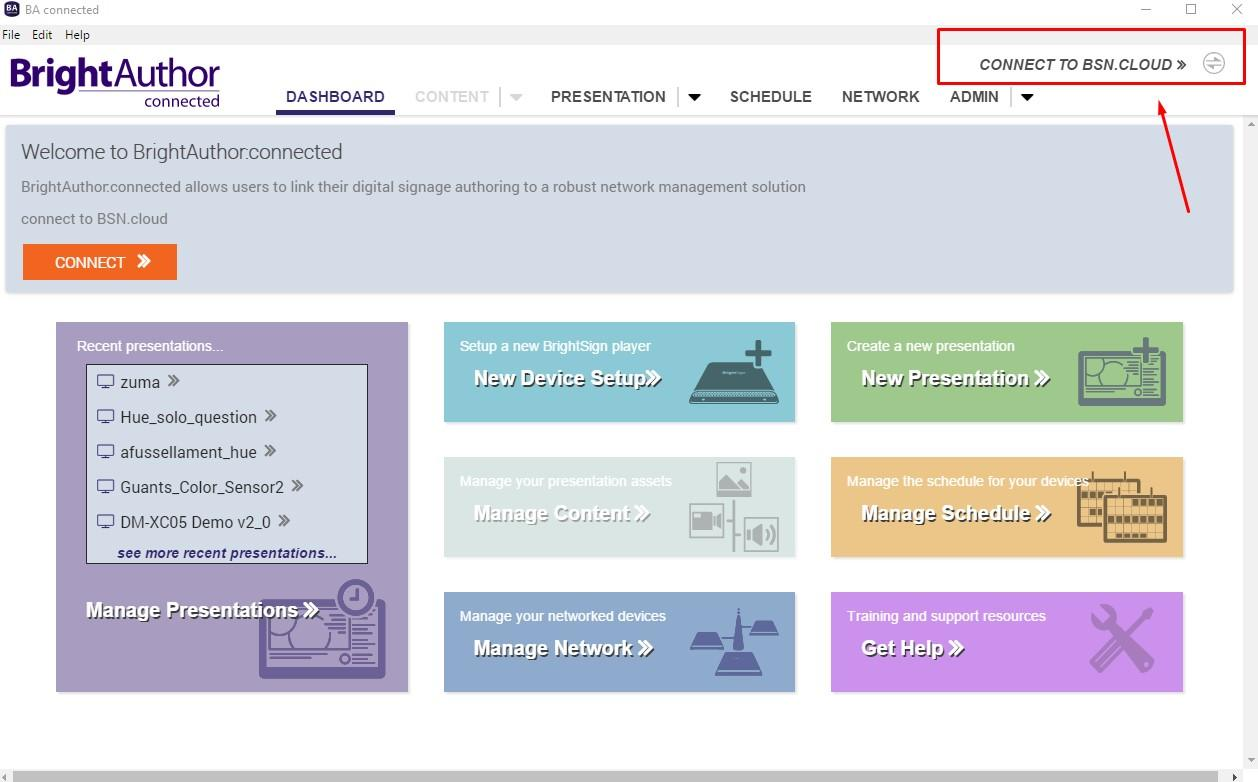Click the New Device Setup player icon

[736, 373]
